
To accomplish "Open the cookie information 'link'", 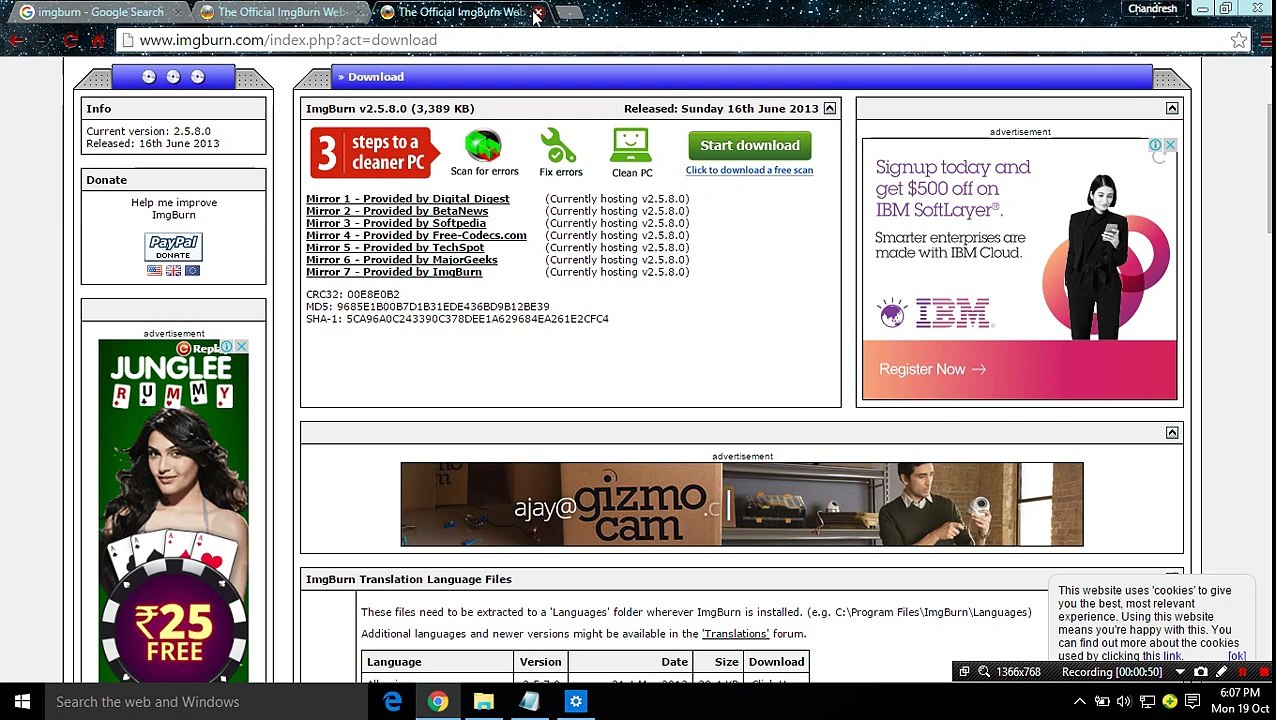I will pyautogui.click(x=1172, y=657).
